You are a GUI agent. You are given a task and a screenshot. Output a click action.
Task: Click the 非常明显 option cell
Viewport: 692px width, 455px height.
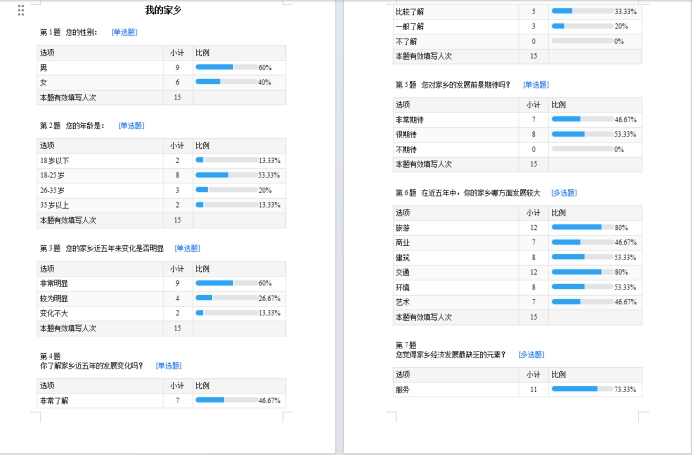pos(100,283)
